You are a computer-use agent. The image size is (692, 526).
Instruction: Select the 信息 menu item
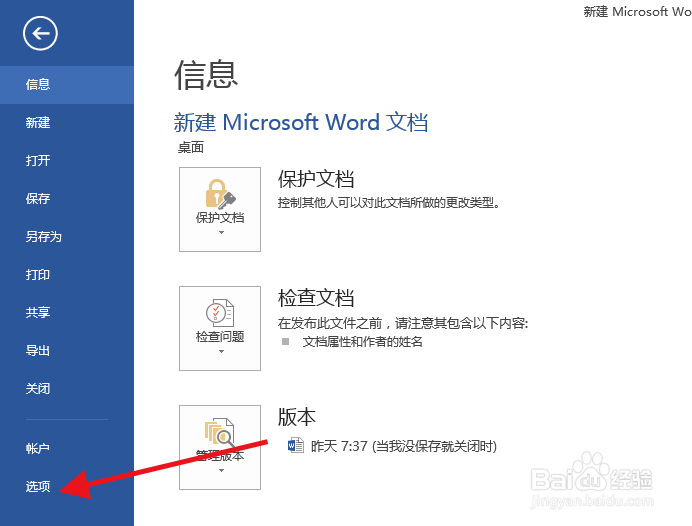pos(67,85)
